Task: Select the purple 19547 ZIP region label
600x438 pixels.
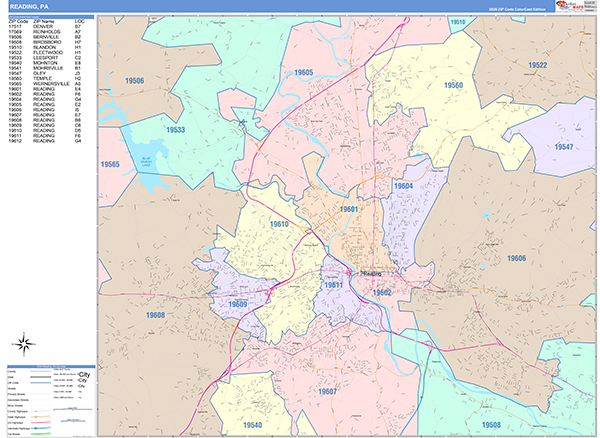Action: 563,146
